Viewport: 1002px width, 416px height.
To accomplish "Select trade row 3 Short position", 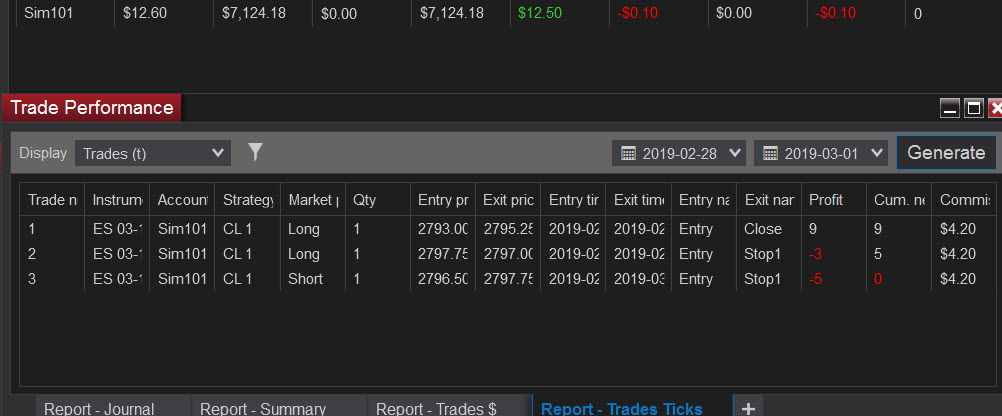I will (508, 279).
